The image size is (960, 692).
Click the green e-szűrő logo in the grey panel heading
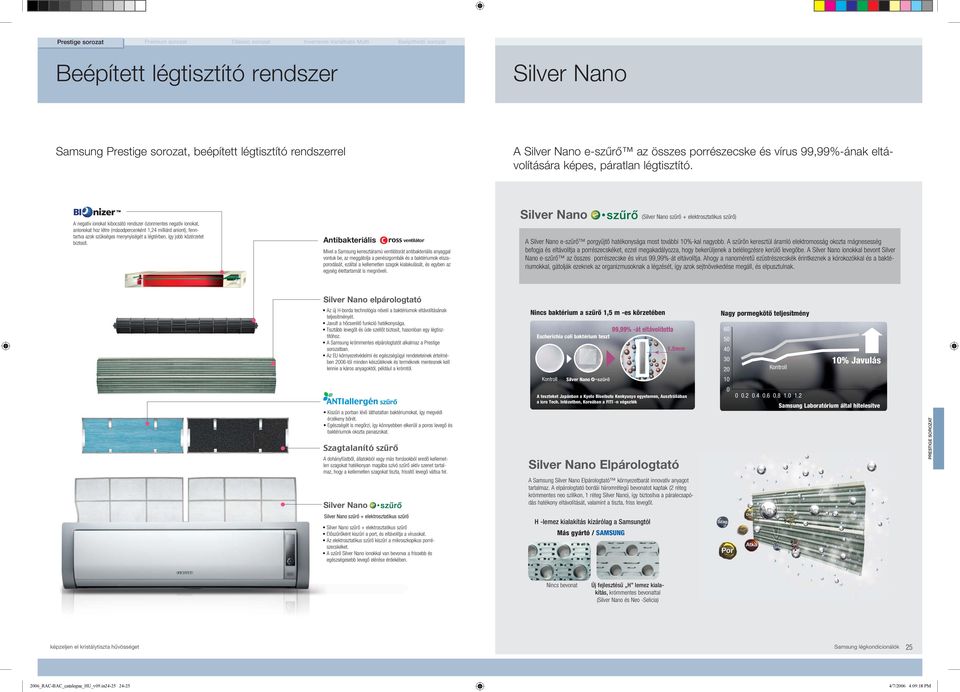coord(614,215)
